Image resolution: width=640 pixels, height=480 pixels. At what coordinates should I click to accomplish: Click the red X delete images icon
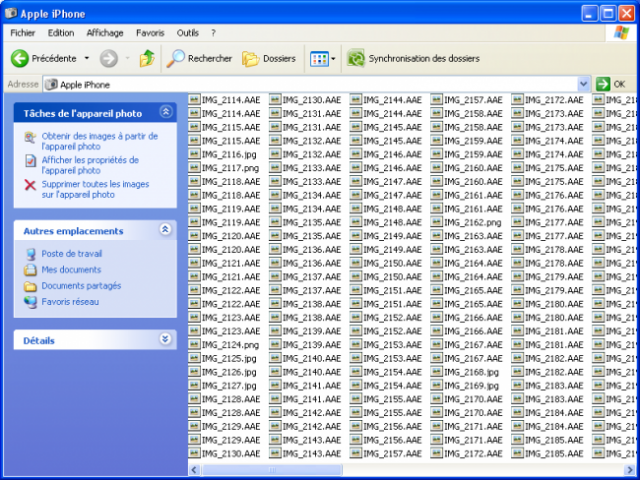pos(30,185)
